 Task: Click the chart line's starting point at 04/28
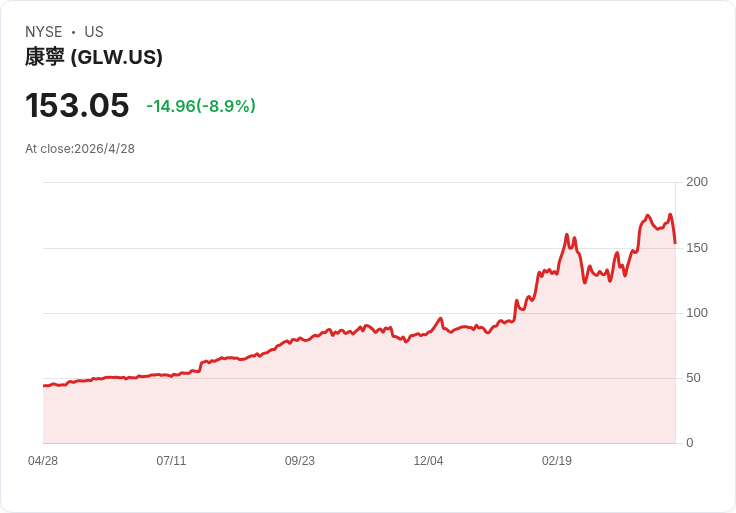click(x=44, y=386)
